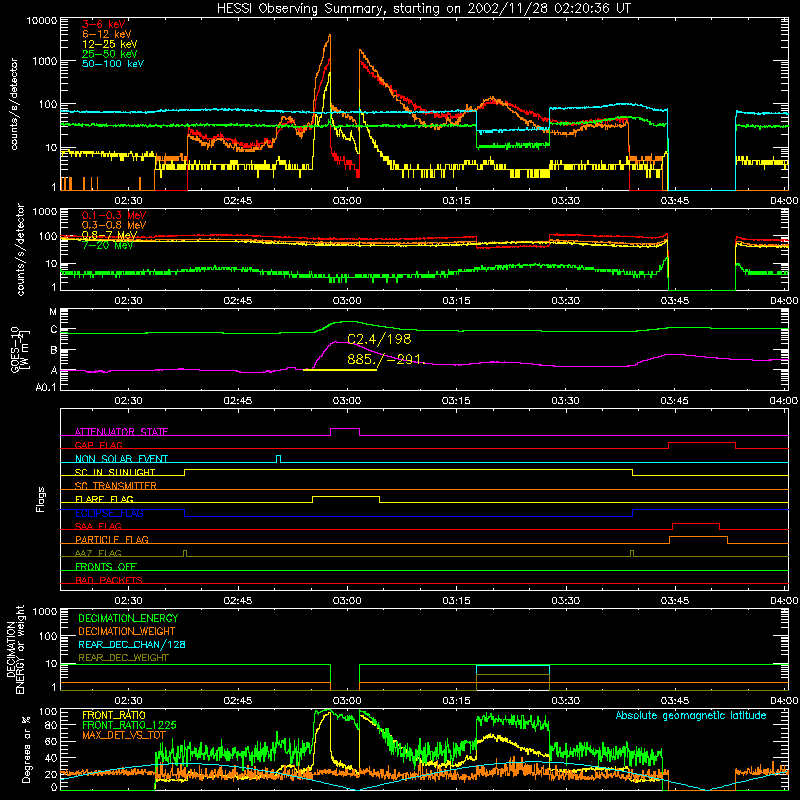800x800 pixels.
Task: Click the C2.4/198 flare class annotation
Action: (379, 339)
